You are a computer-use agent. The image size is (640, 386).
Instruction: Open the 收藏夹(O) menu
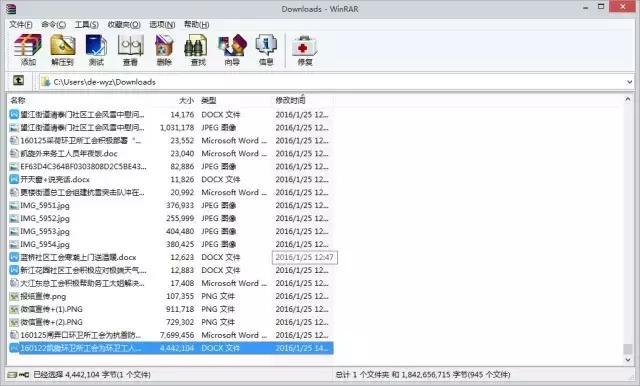124,24
